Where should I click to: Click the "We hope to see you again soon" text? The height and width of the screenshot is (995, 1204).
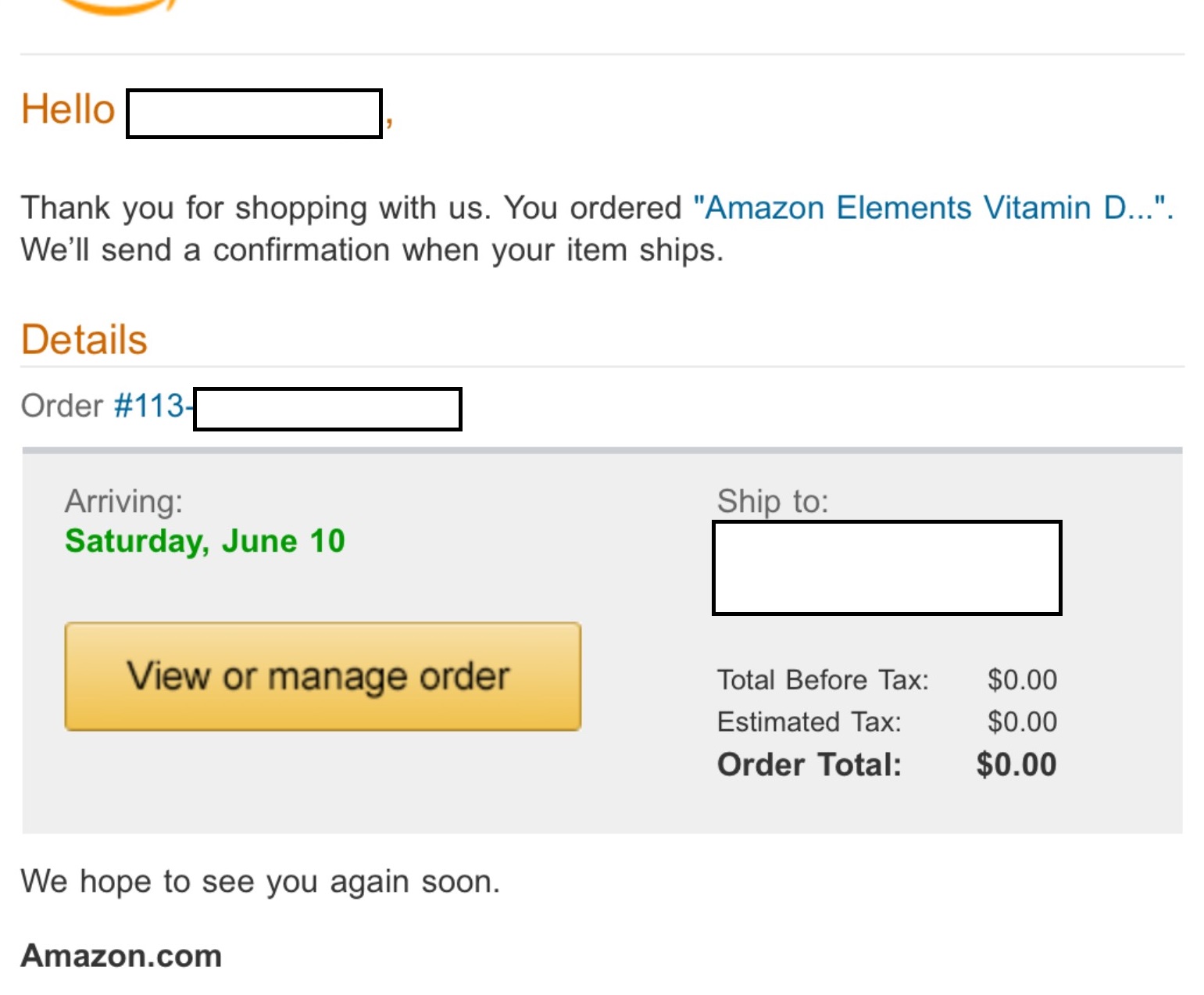click(x=260, y=882)
